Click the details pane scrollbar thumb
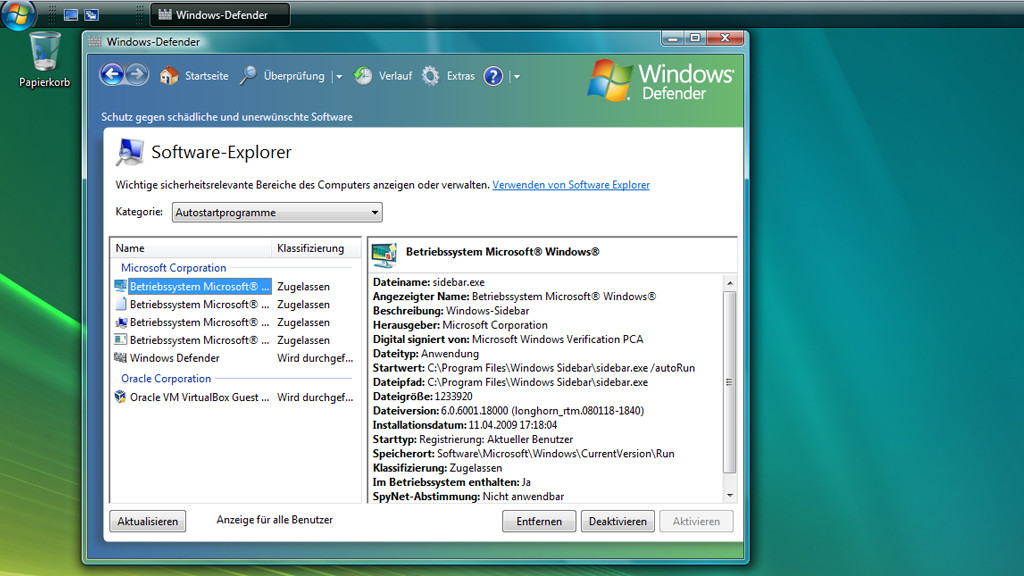The width and height of the screenshot is (1024, 576). point(729,382)
